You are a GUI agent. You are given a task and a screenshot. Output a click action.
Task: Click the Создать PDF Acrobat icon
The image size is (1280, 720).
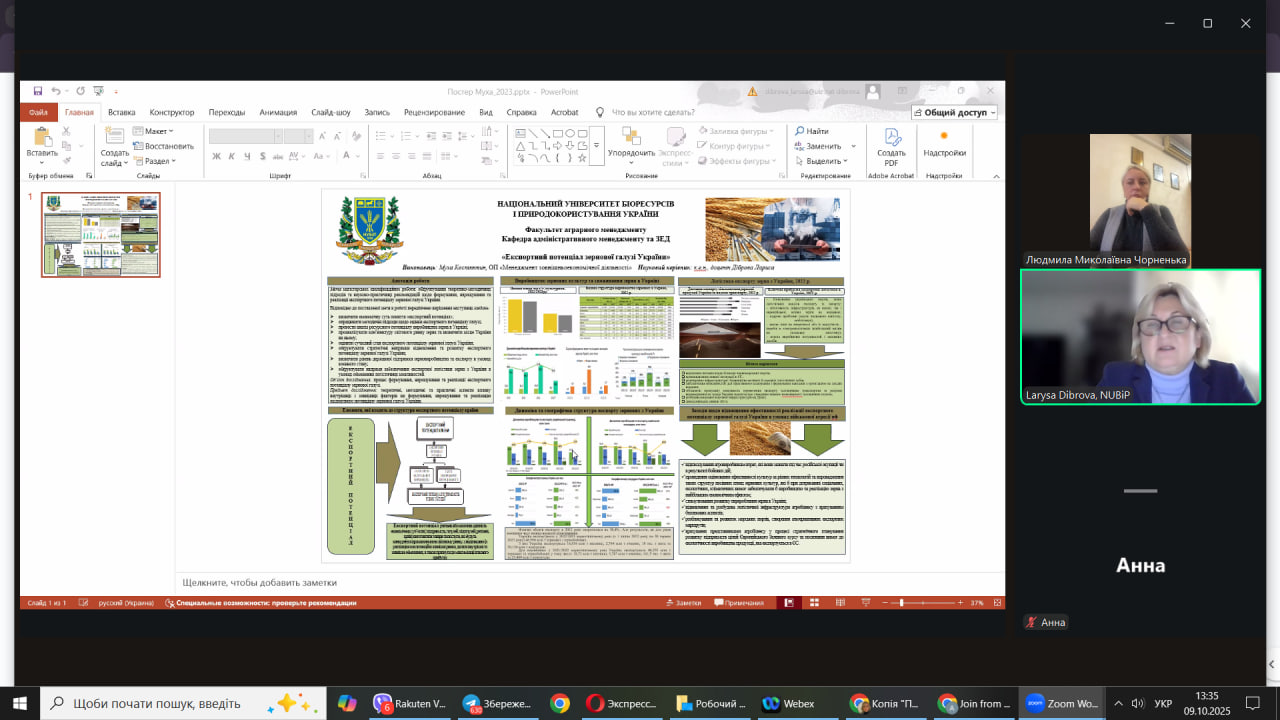point(891,143)
